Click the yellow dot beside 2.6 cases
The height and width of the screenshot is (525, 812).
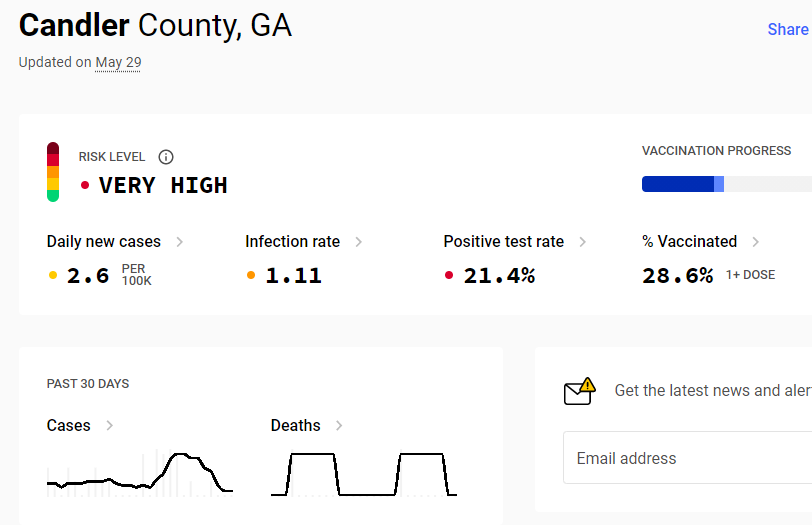pyautogui.click(x=53, y=275)
